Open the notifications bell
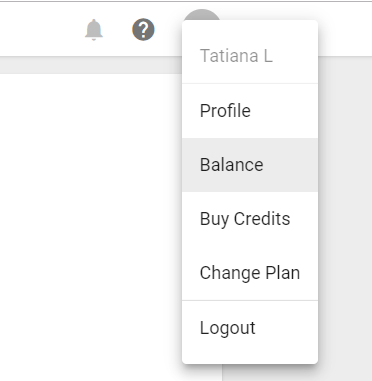 point(94,30)
